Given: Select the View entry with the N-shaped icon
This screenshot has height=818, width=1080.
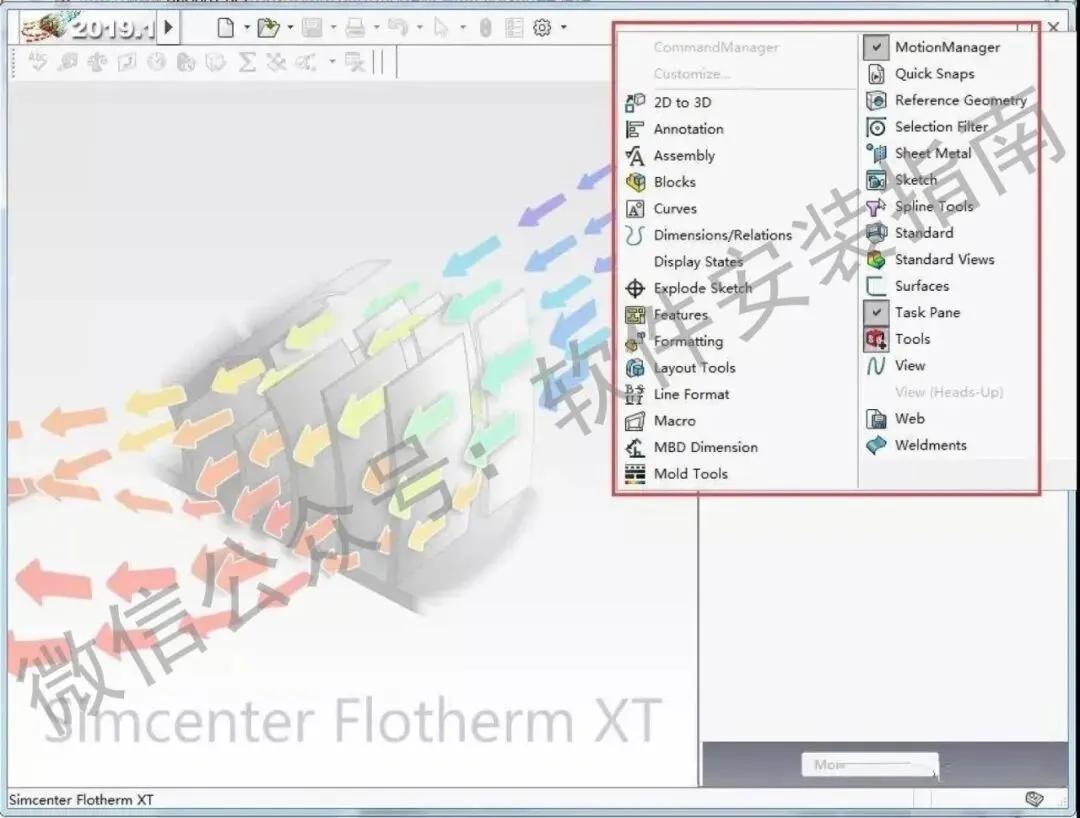Looking at the screenshot, I should tap(910, 366).
